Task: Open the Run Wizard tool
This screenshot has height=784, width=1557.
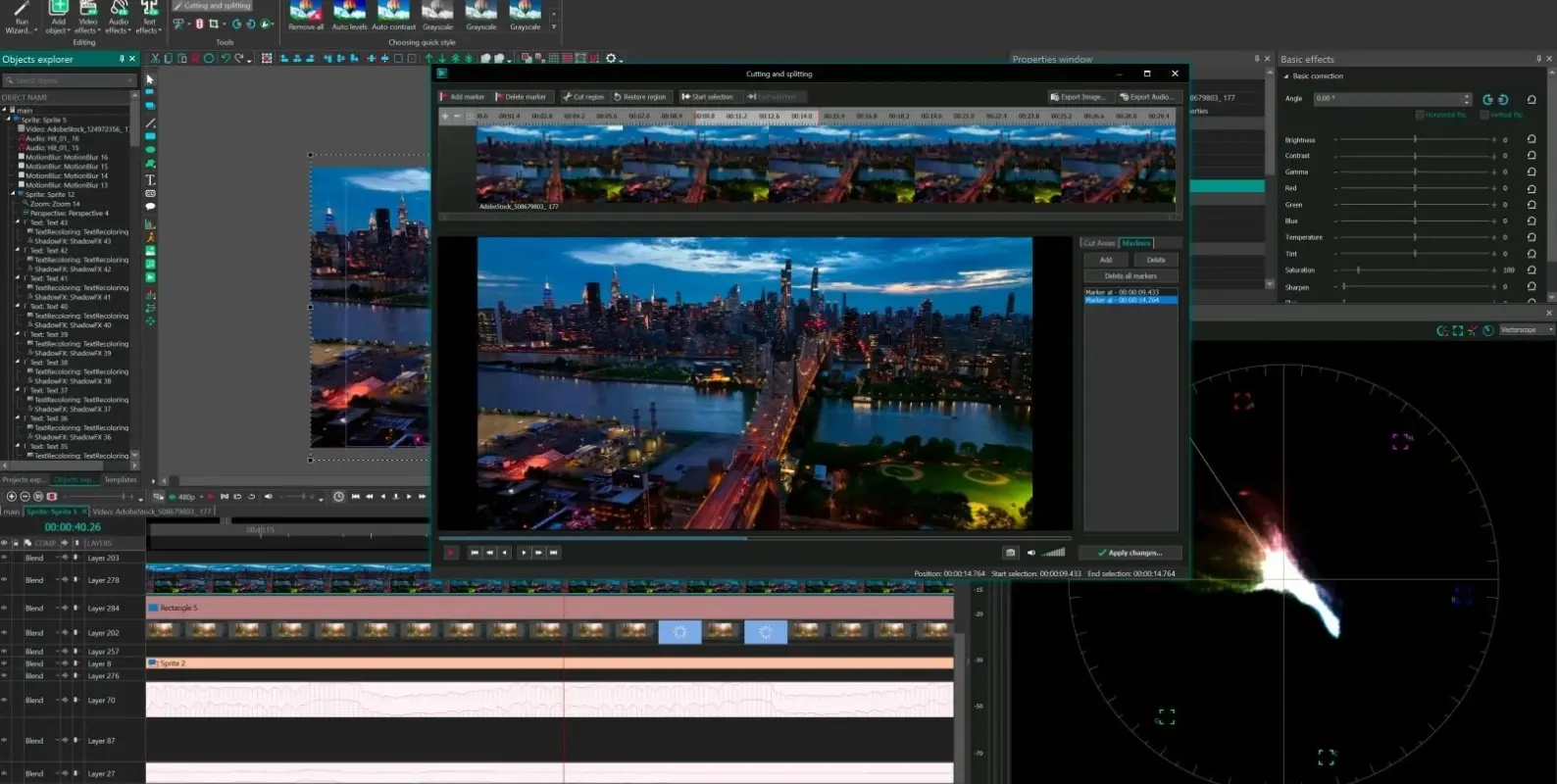Action: coord(21,18)
